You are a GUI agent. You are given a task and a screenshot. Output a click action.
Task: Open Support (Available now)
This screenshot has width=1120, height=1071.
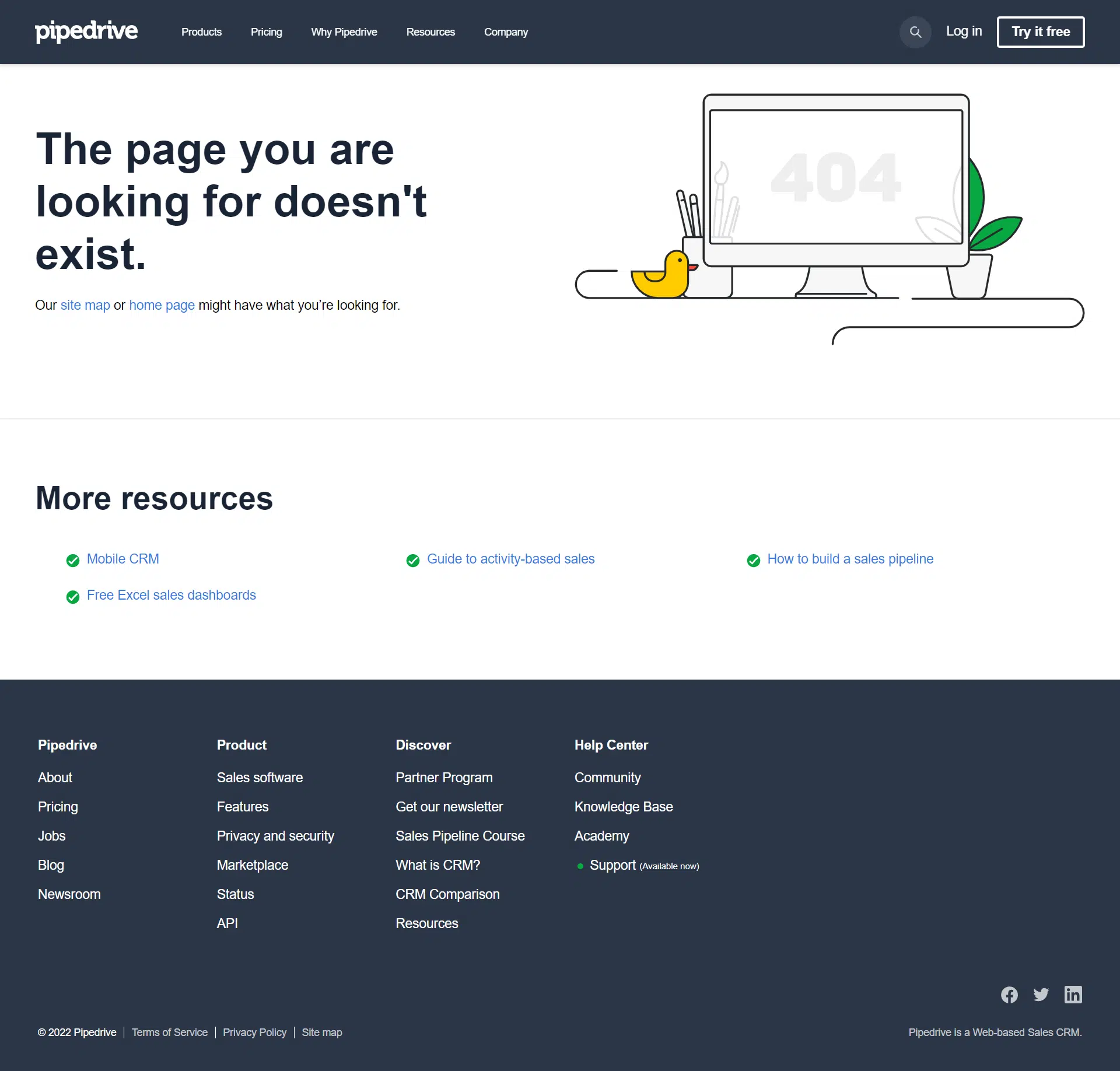click(x=644, y=865)
